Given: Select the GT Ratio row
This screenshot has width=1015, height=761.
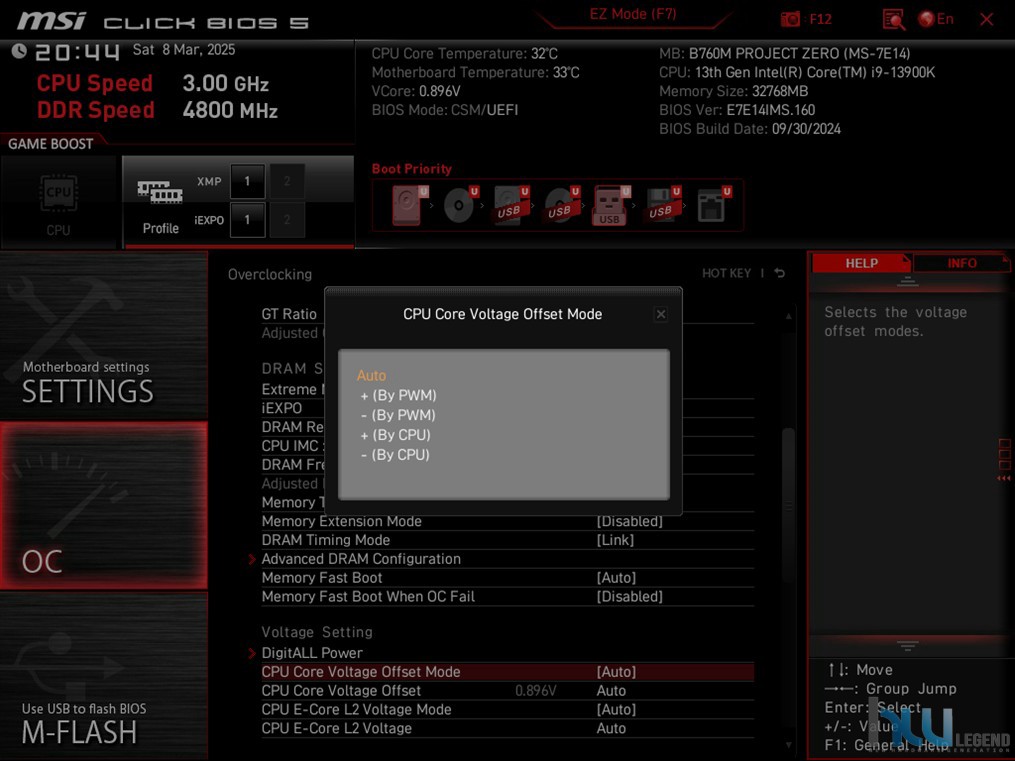Looking at the screenshot, I should [289, 314].
